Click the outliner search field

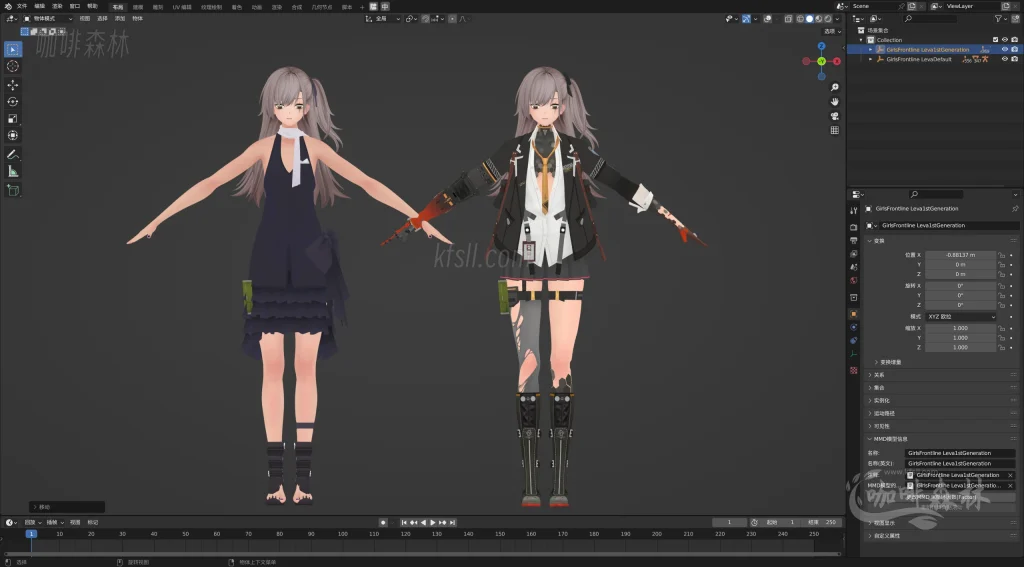click(930, 19)
